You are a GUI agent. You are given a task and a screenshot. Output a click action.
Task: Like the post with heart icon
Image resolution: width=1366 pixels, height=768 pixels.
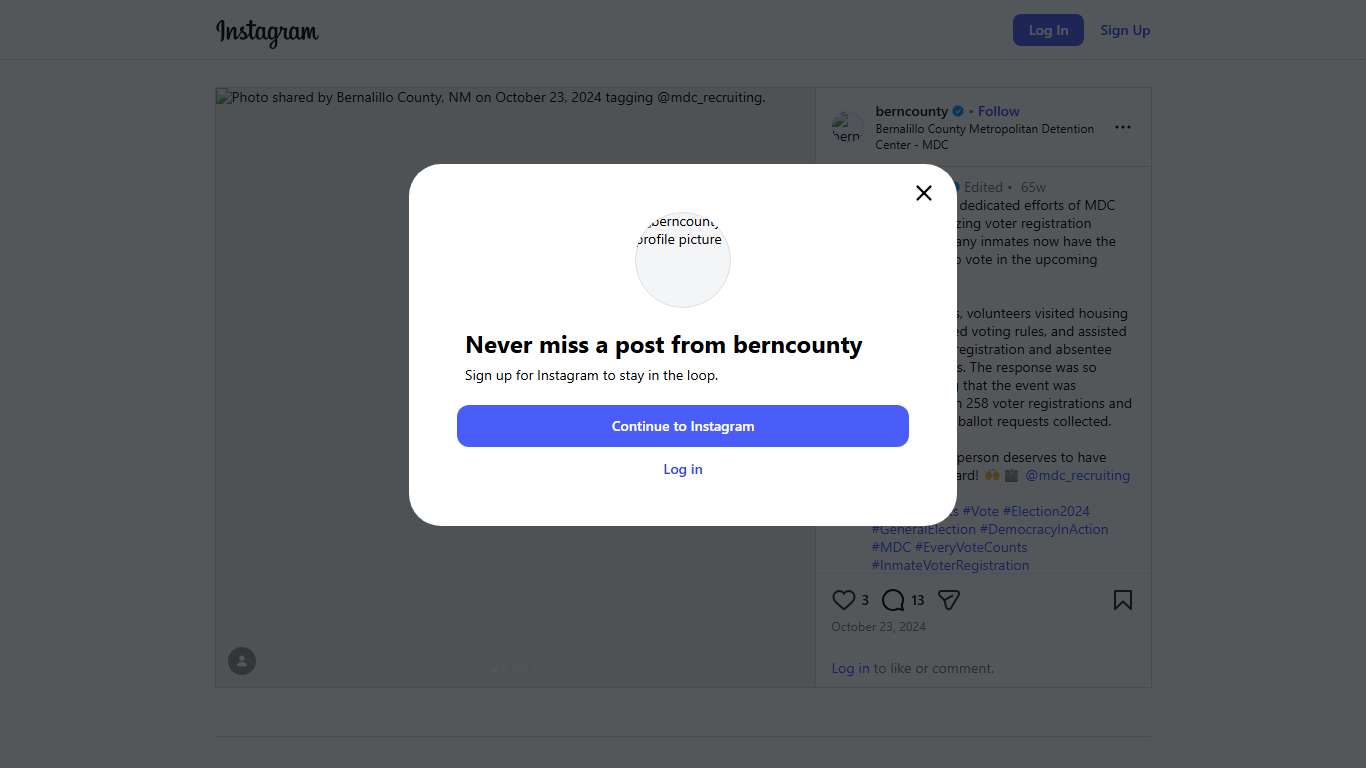click(843, 600)
